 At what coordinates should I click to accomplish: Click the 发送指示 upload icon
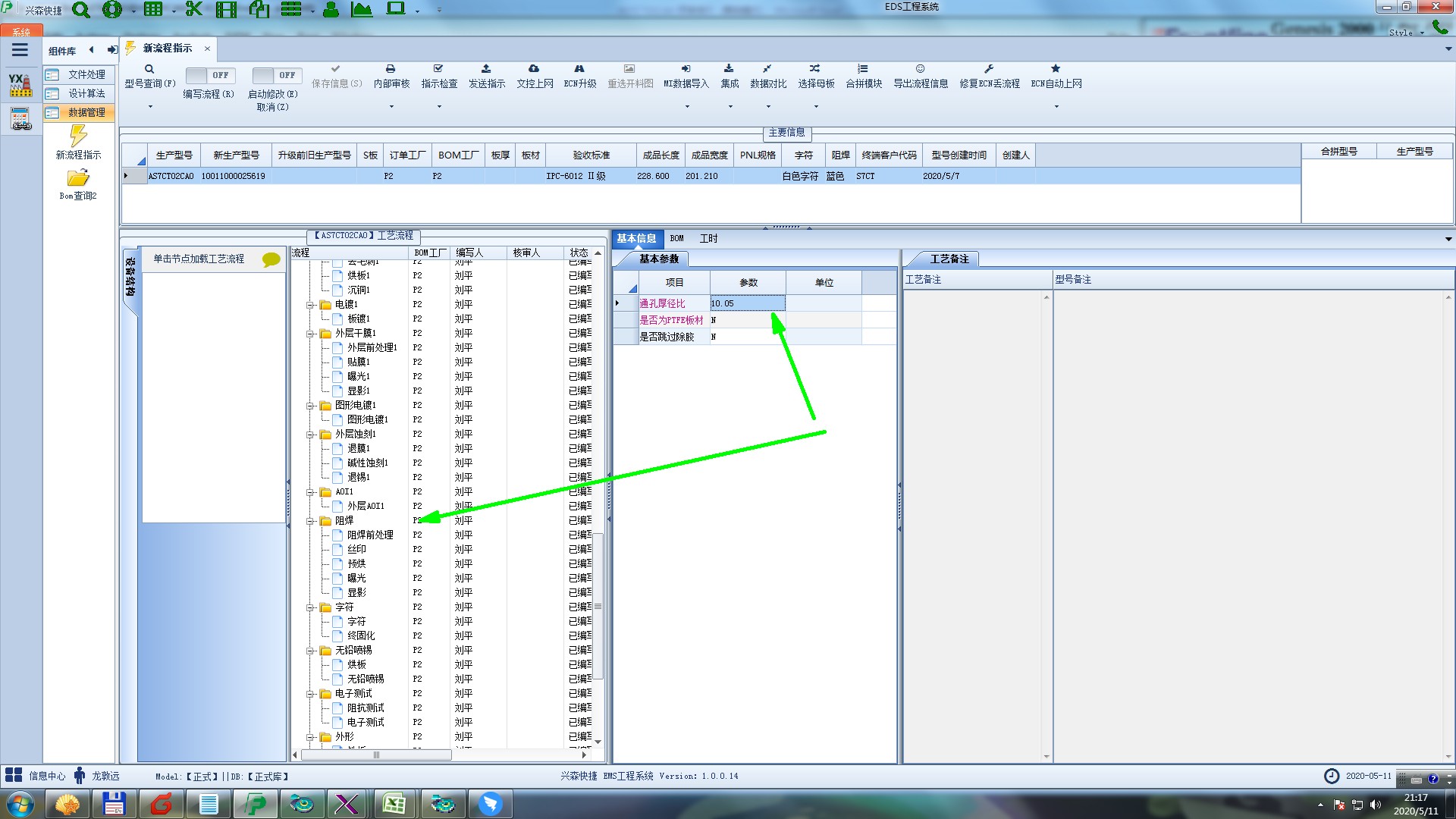pyautogui.click(x=486, y=69)
